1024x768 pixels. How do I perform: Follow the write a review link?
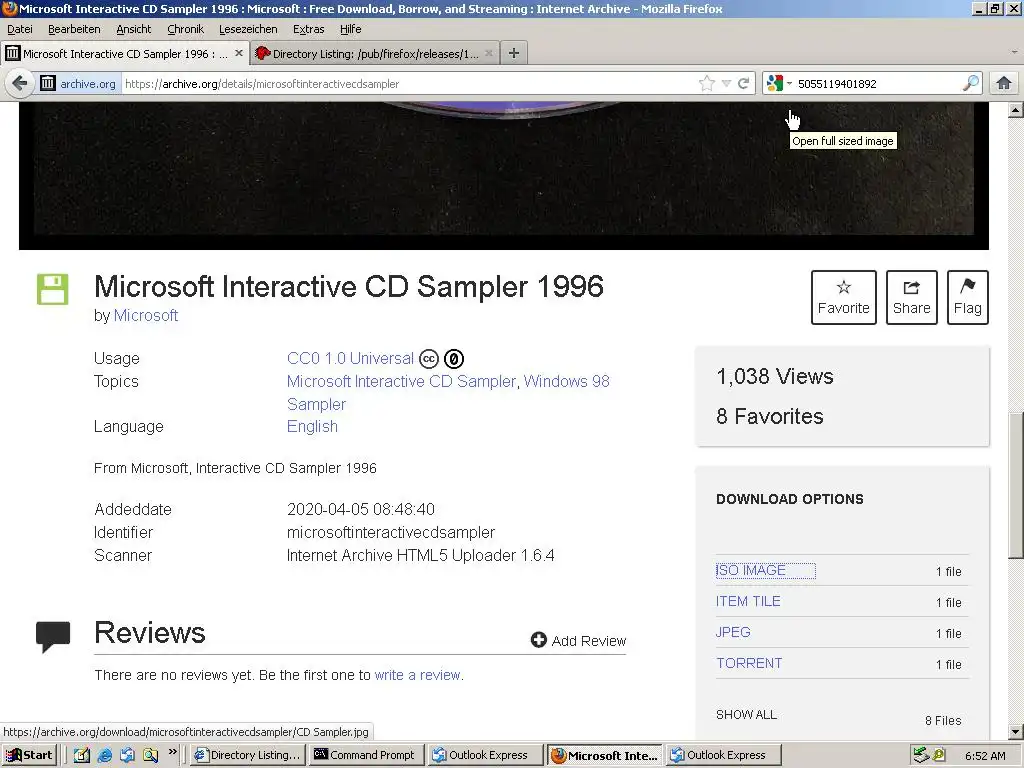coord(417,675)
